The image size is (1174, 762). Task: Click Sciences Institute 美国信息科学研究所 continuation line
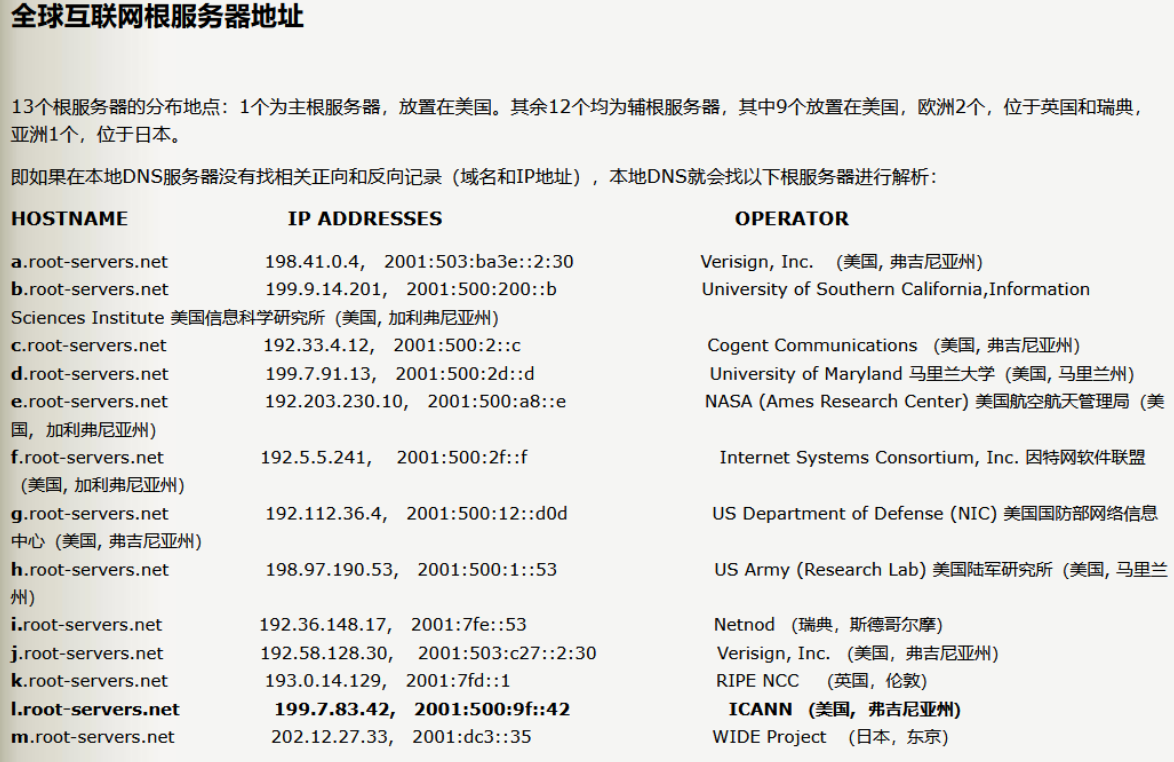coord(255,318)
